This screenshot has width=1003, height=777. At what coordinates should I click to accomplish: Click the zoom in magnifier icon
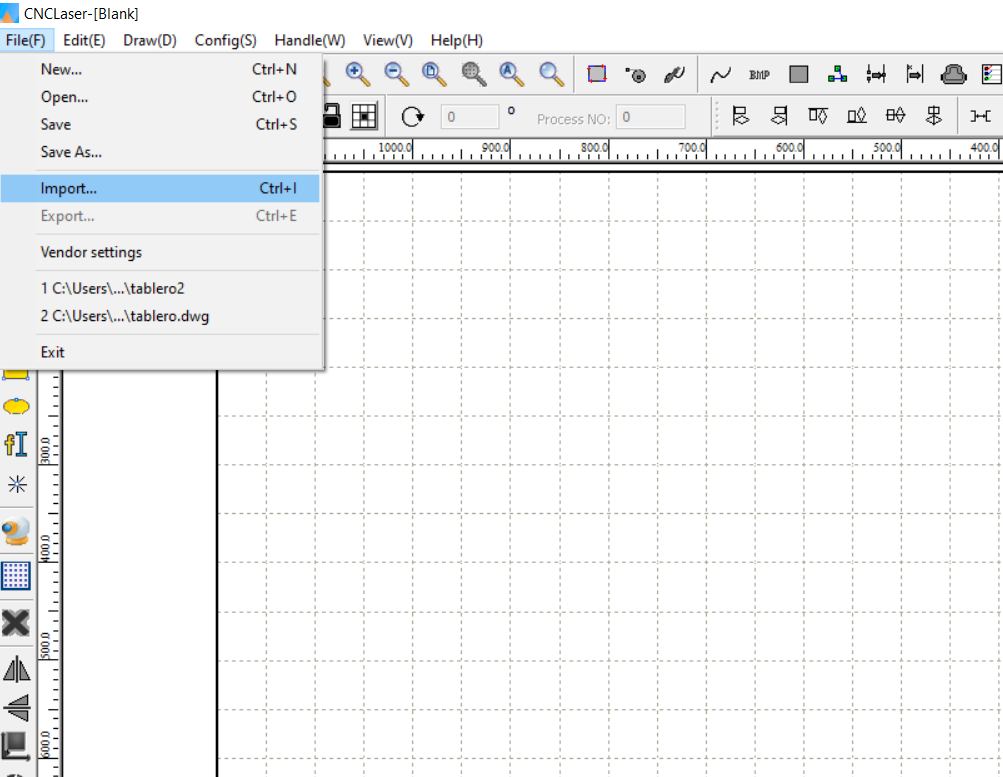357,74
